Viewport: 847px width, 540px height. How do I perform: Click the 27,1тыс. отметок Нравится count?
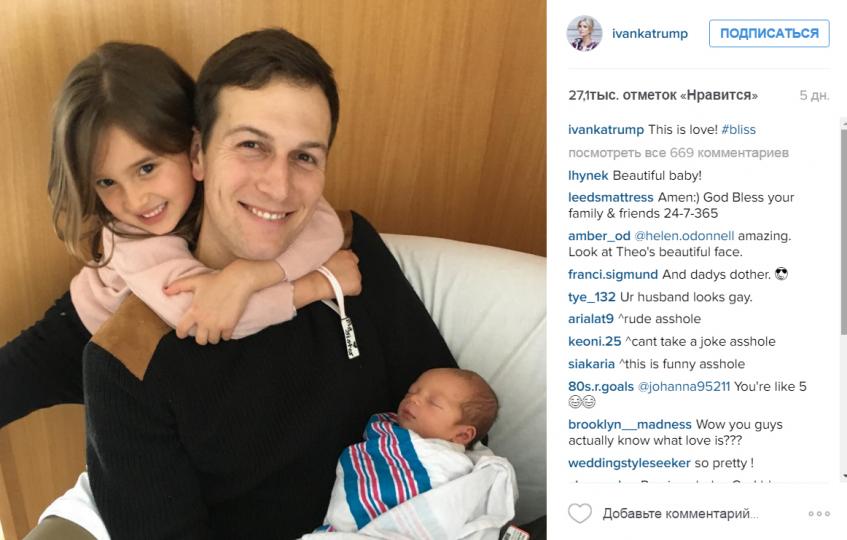[x=663, y=95]
